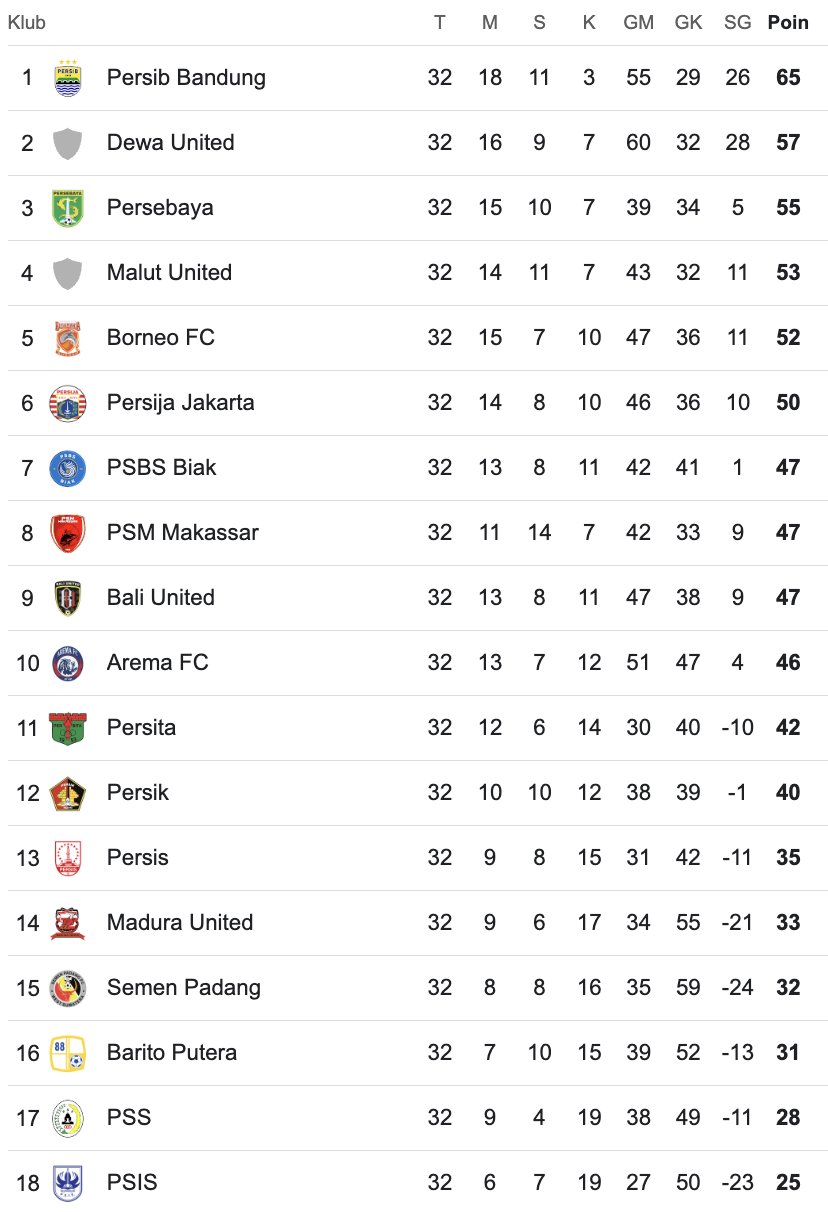Open the Malut United team link
Screen dimensions: 828x1212
170,272
